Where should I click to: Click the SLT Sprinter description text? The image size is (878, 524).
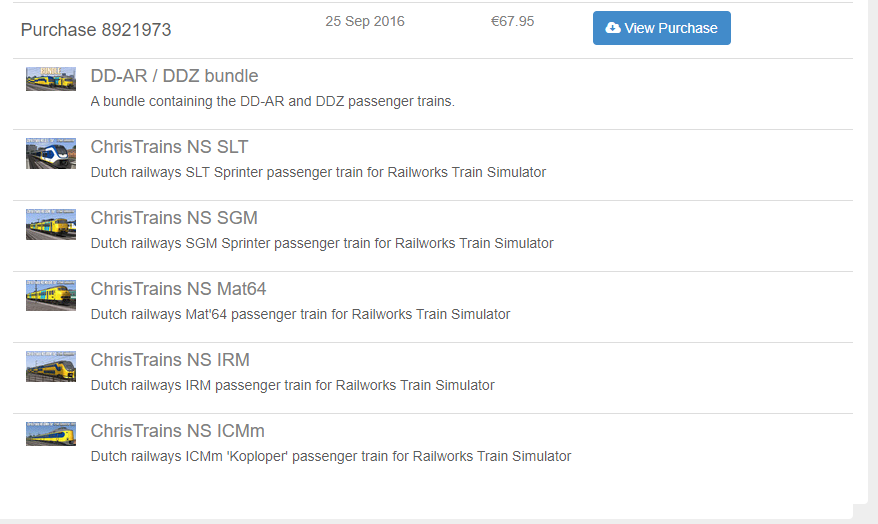318,172
